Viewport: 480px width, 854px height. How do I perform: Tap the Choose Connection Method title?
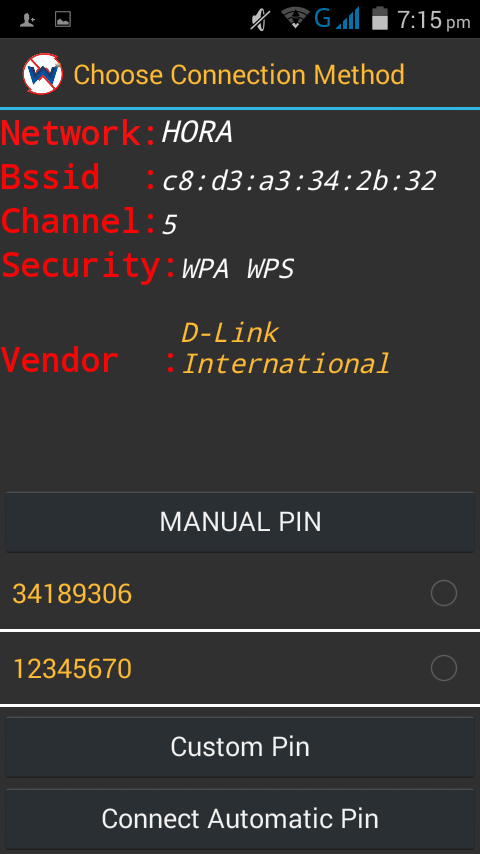point(239,75)
